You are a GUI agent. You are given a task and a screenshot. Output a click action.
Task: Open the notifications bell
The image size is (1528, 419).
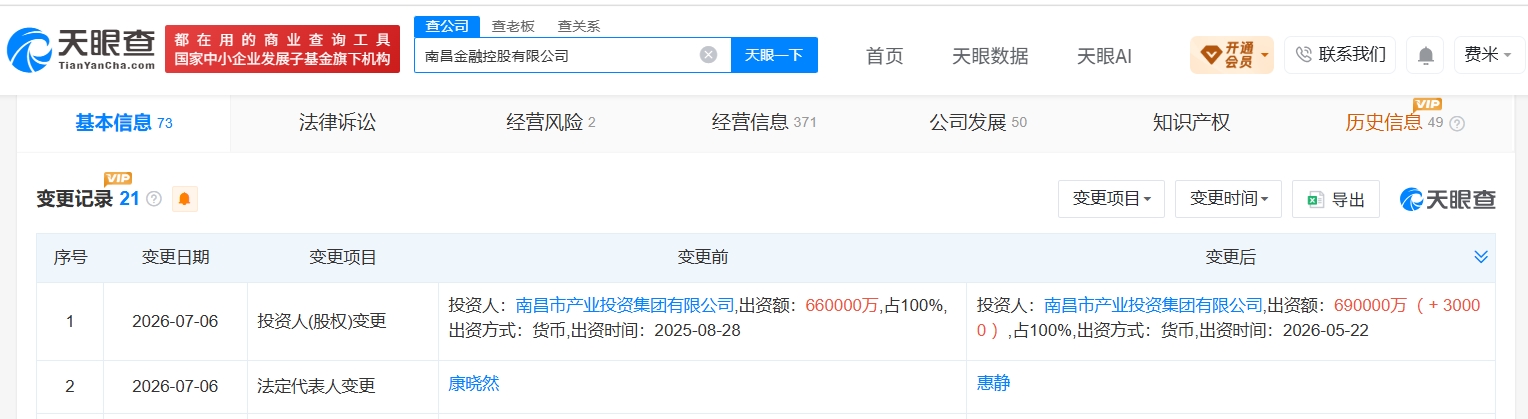[1425, 55]
